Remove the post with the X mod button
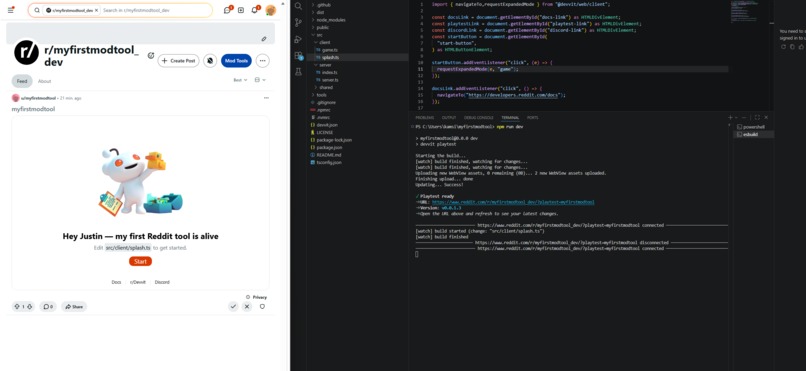 click(x=247, y=307)
